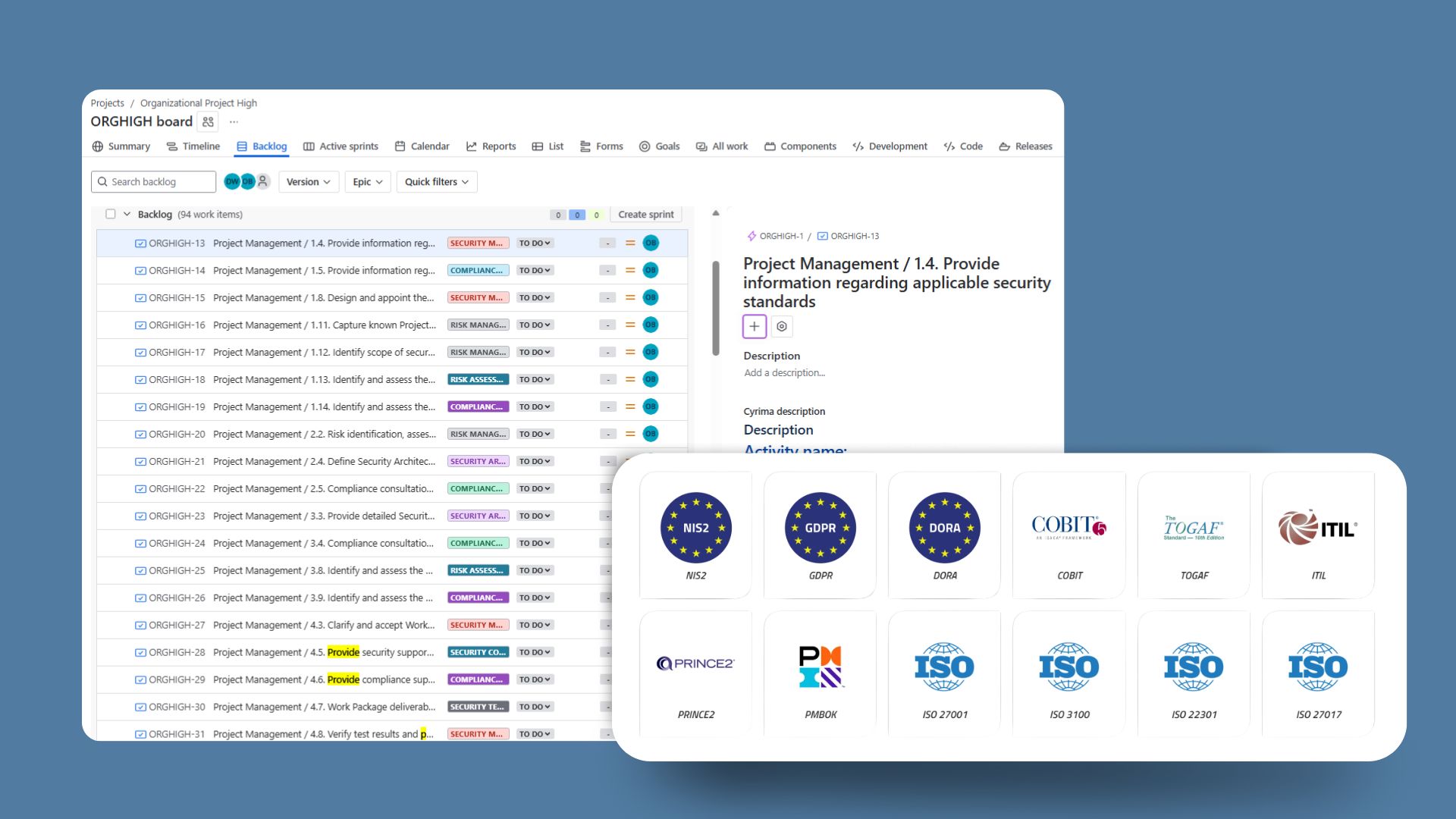
Task: Click the unassigned user avatar filter
Action: 263,181
